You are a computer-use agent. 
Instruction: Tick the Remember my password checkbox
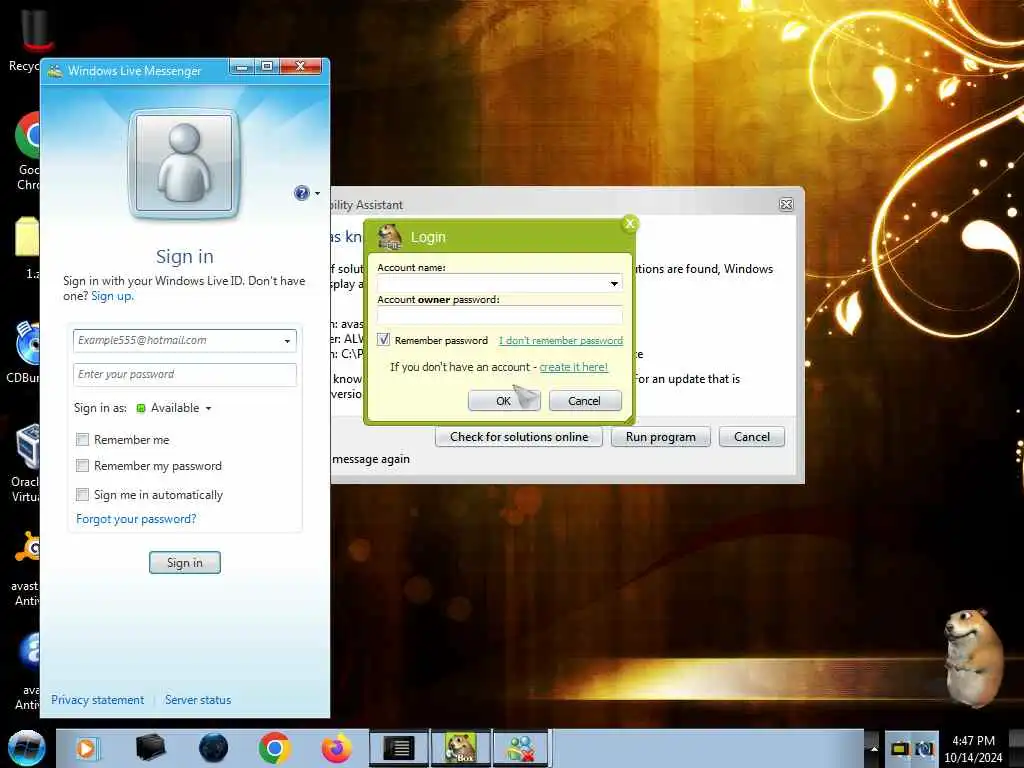(x=82, y=466)
